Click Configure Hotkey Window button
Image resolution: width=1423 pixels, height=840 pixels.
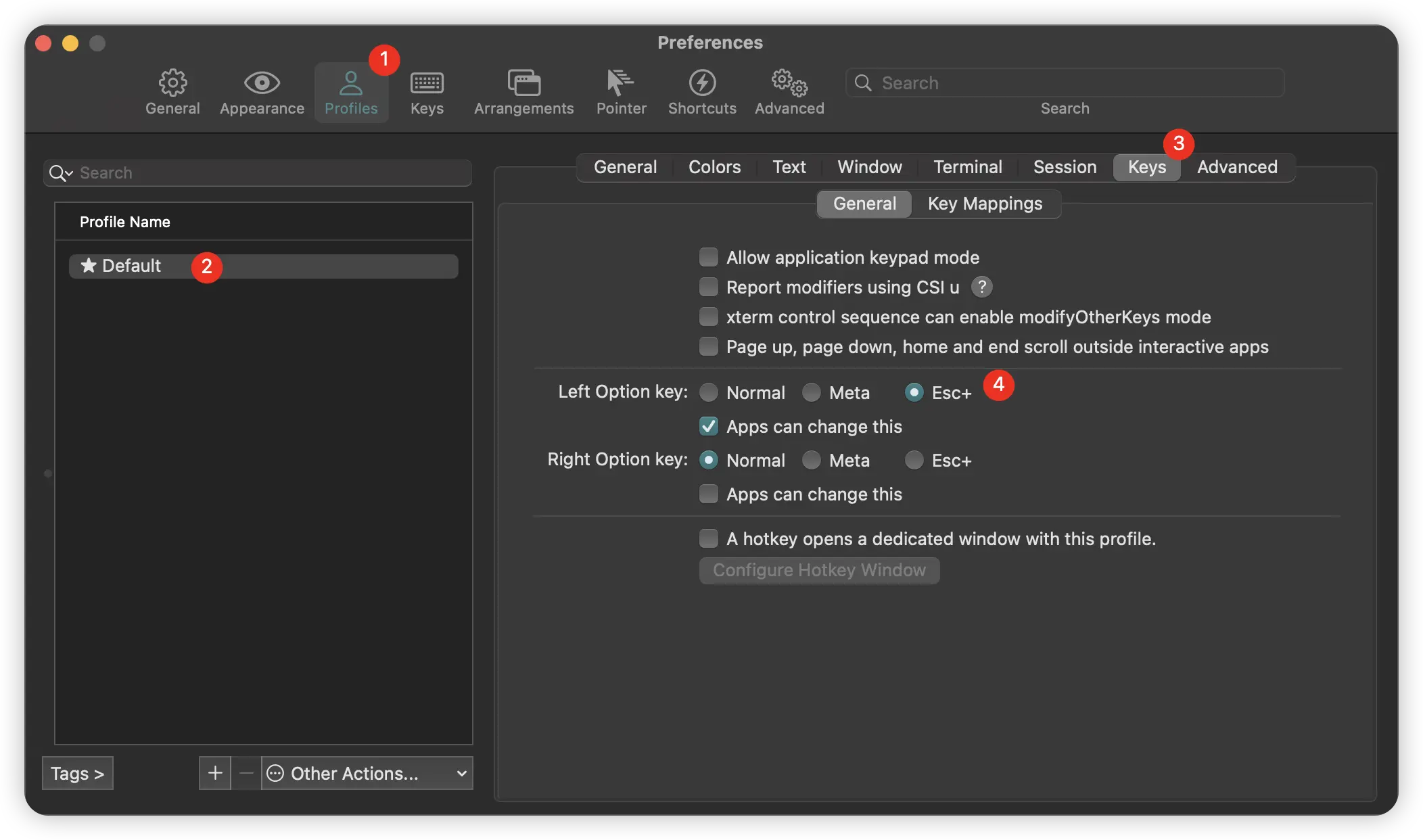click(x=819, y=570)
